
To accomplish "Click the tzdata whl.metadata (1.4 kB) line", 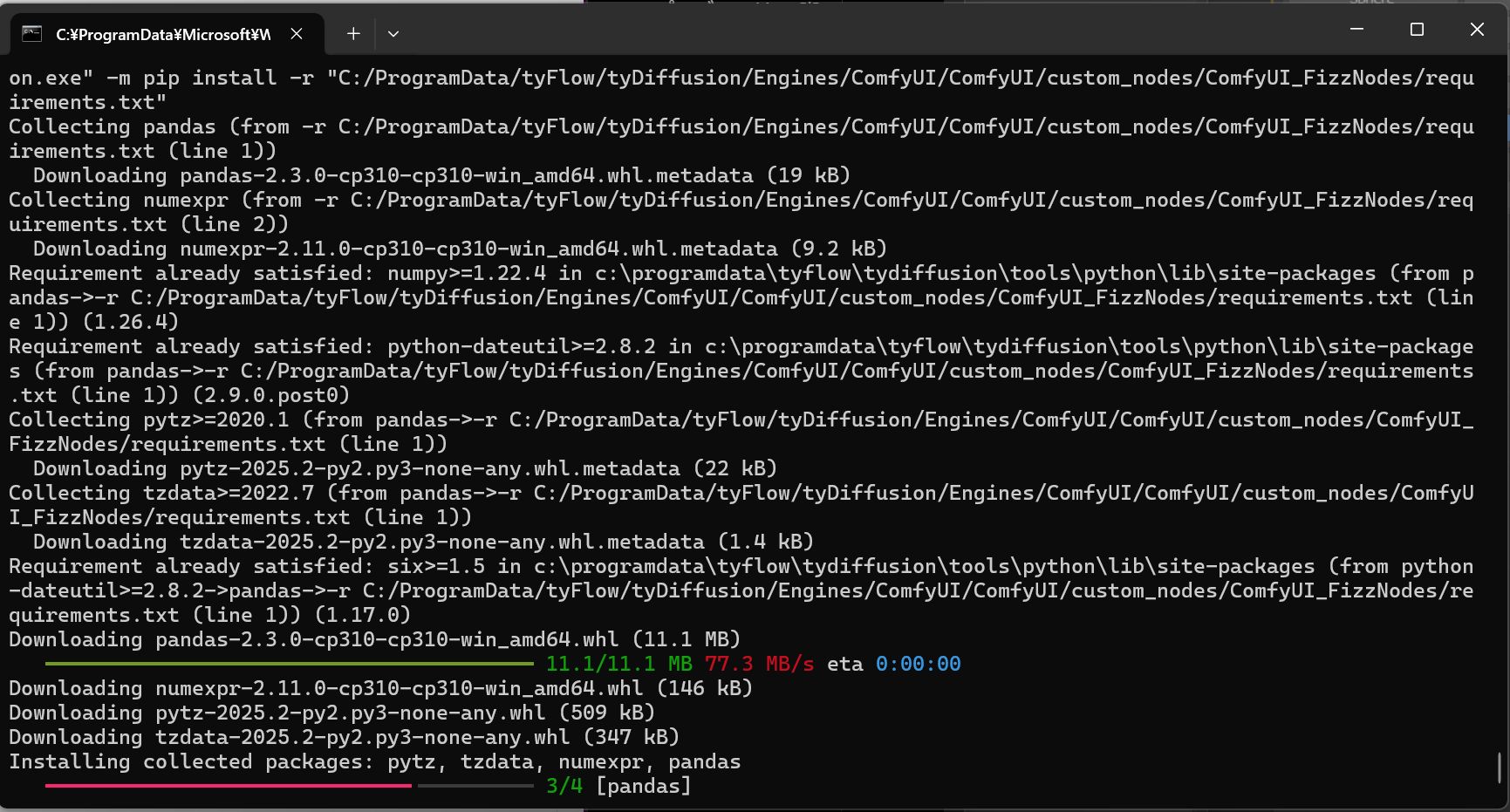I will coord(423,542).
